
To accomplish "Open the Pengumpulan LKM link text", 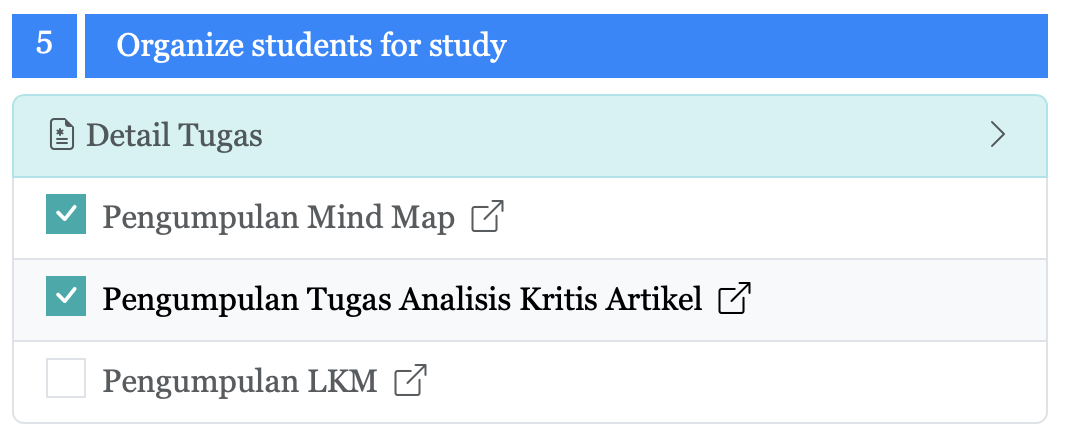I will coord(240,380).
